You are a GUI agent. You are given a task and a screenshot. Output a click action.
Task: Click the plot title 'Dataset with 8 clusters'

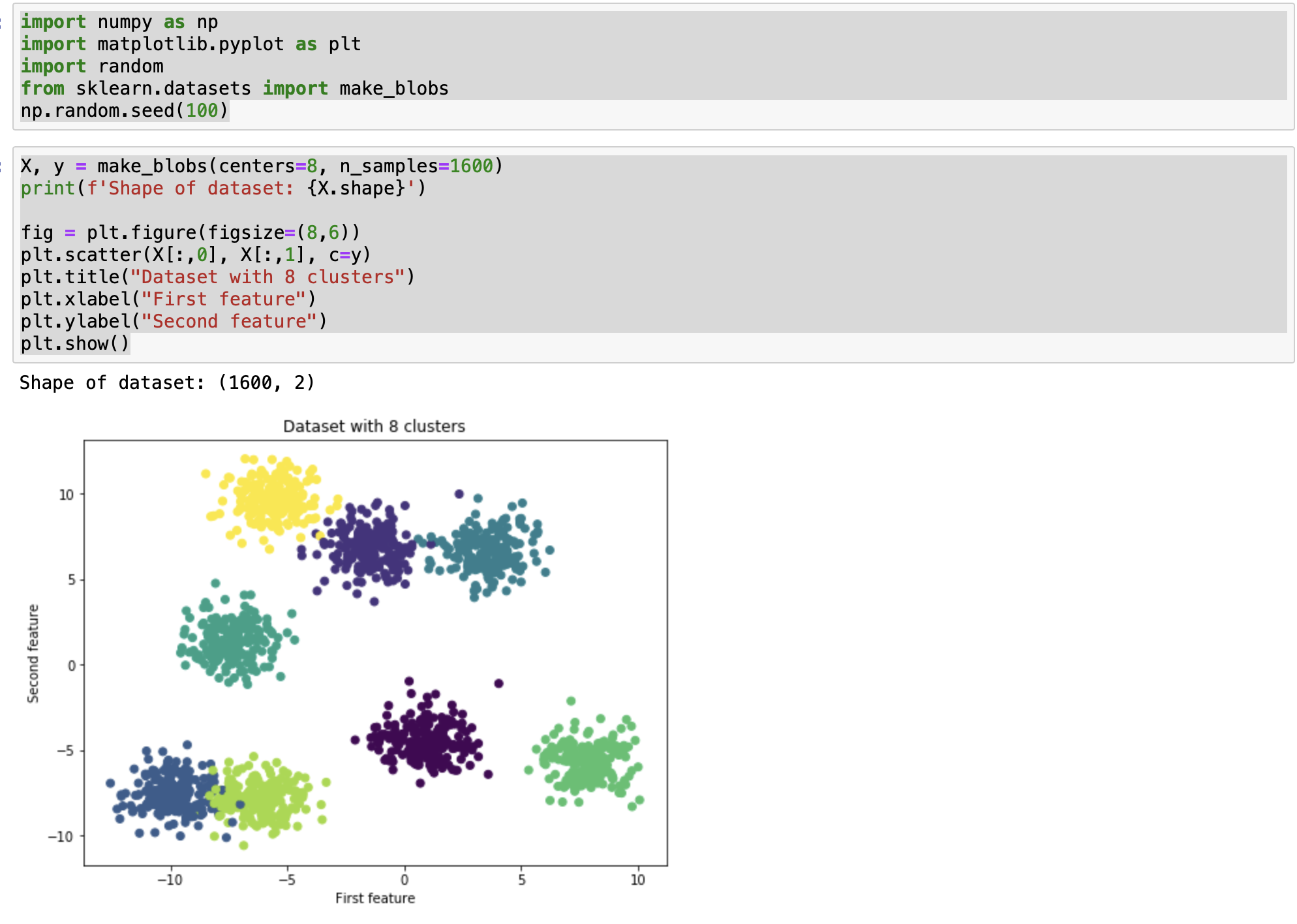point(374,427)
